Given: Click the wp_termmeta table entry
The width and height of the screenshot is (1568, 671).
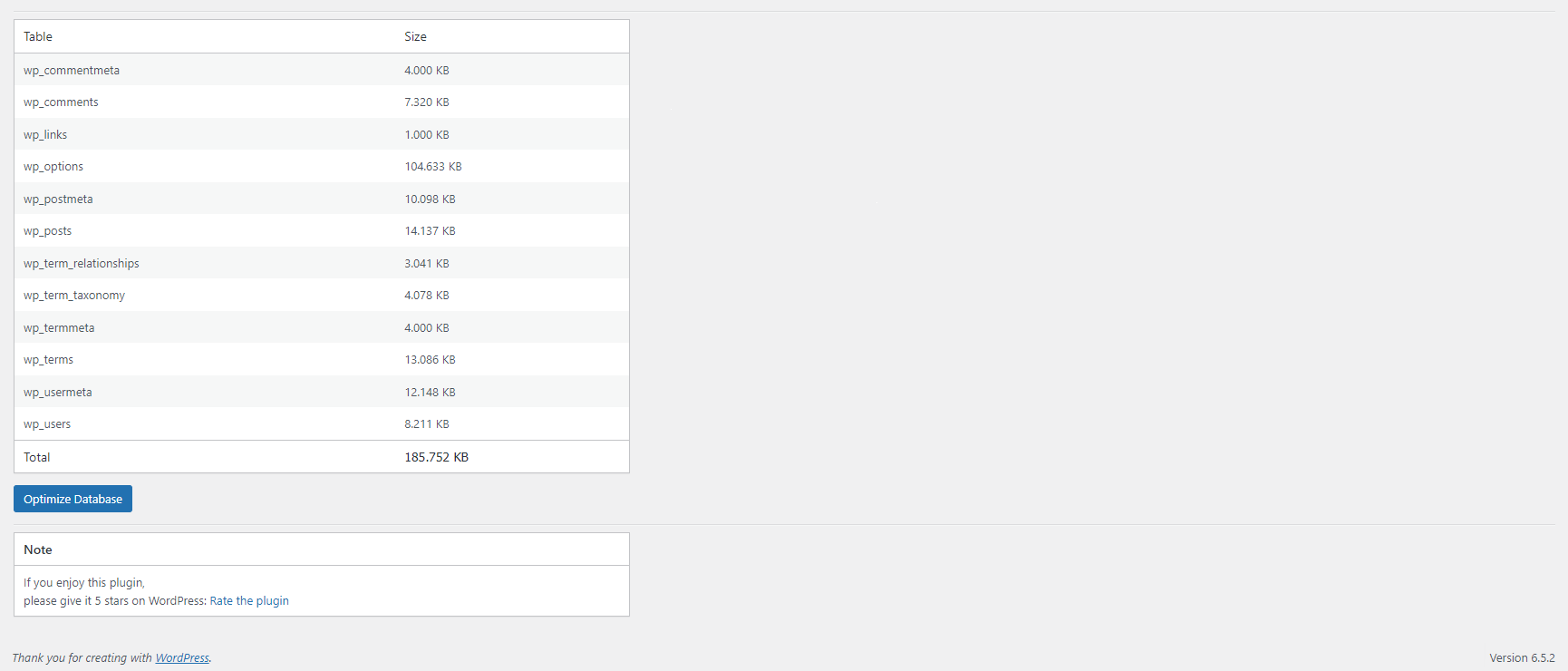Looking at the screenshot, I should [x=59, y=328].
